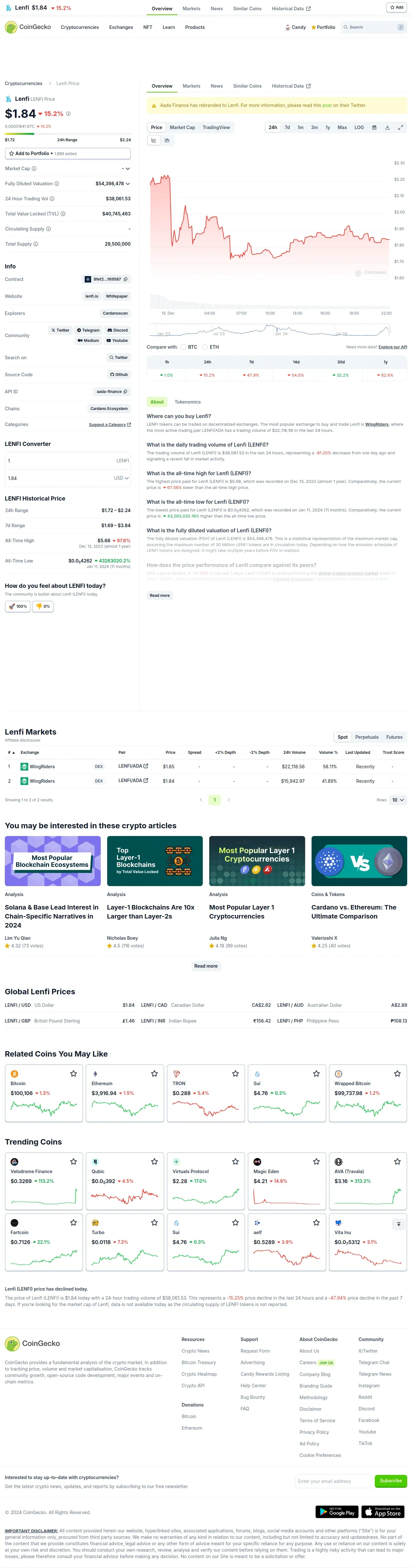Switch to Market Cap chart tab
Viewport: 412px width, 1568px height.
(x=183, y=128)
